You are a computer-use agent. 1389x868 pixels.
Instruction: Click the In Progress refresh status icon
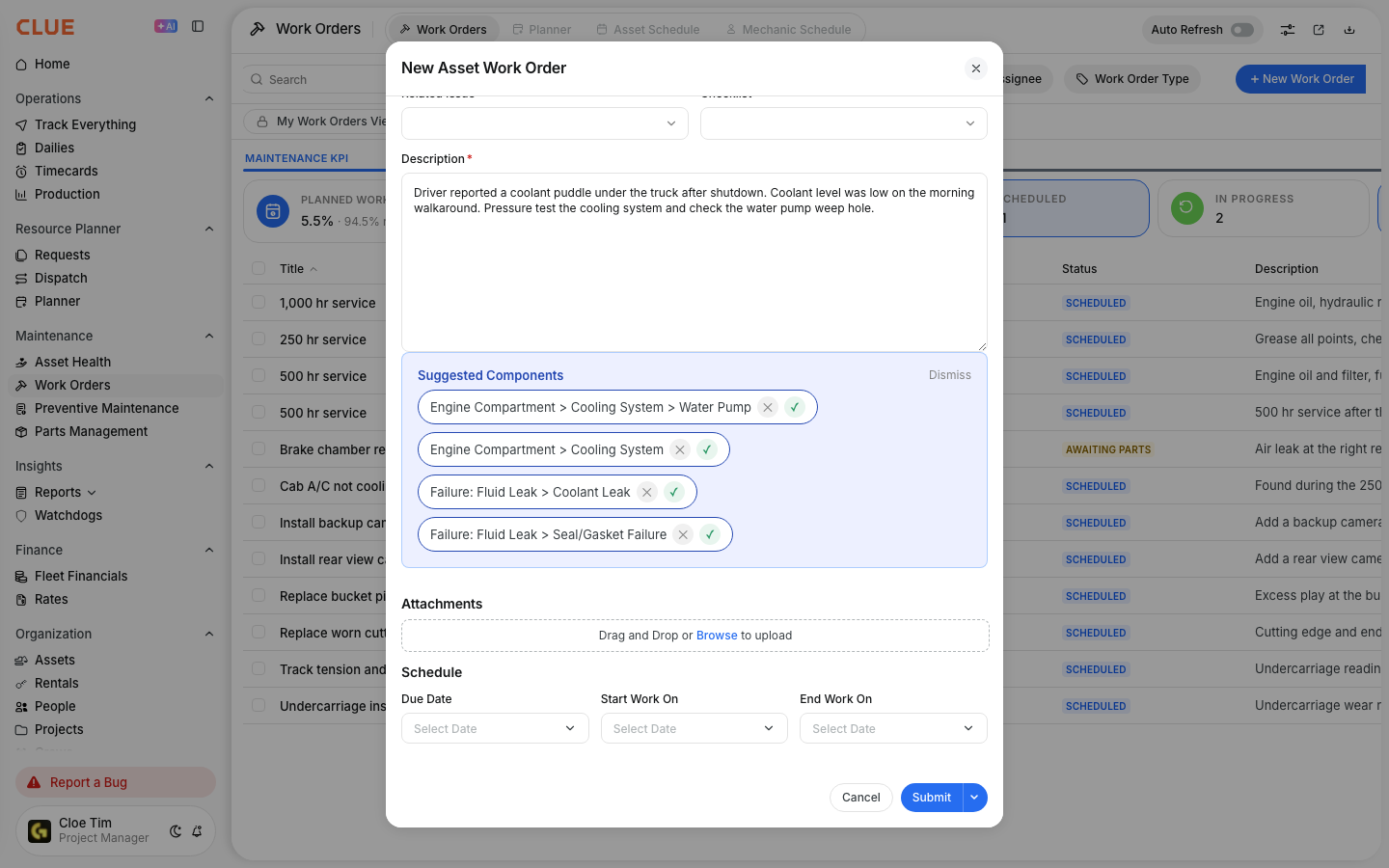[x=1186, y=208]
